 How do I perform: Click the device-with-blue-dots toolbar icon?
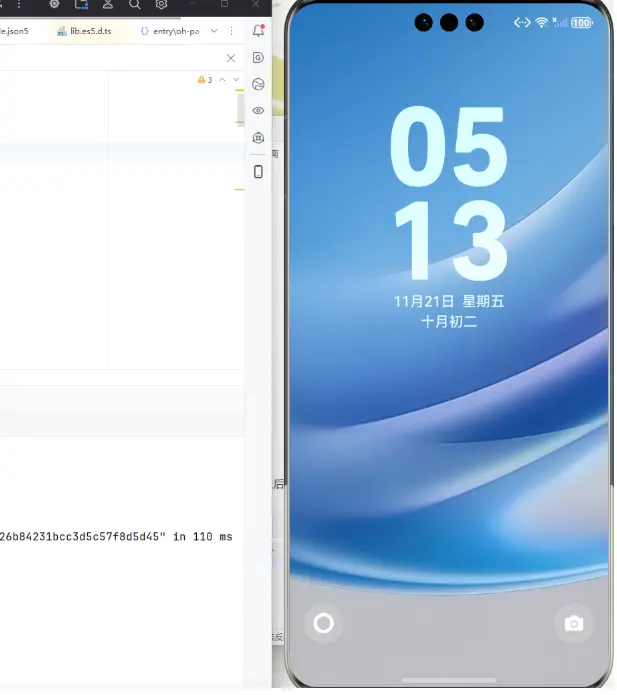click(81, 4)
